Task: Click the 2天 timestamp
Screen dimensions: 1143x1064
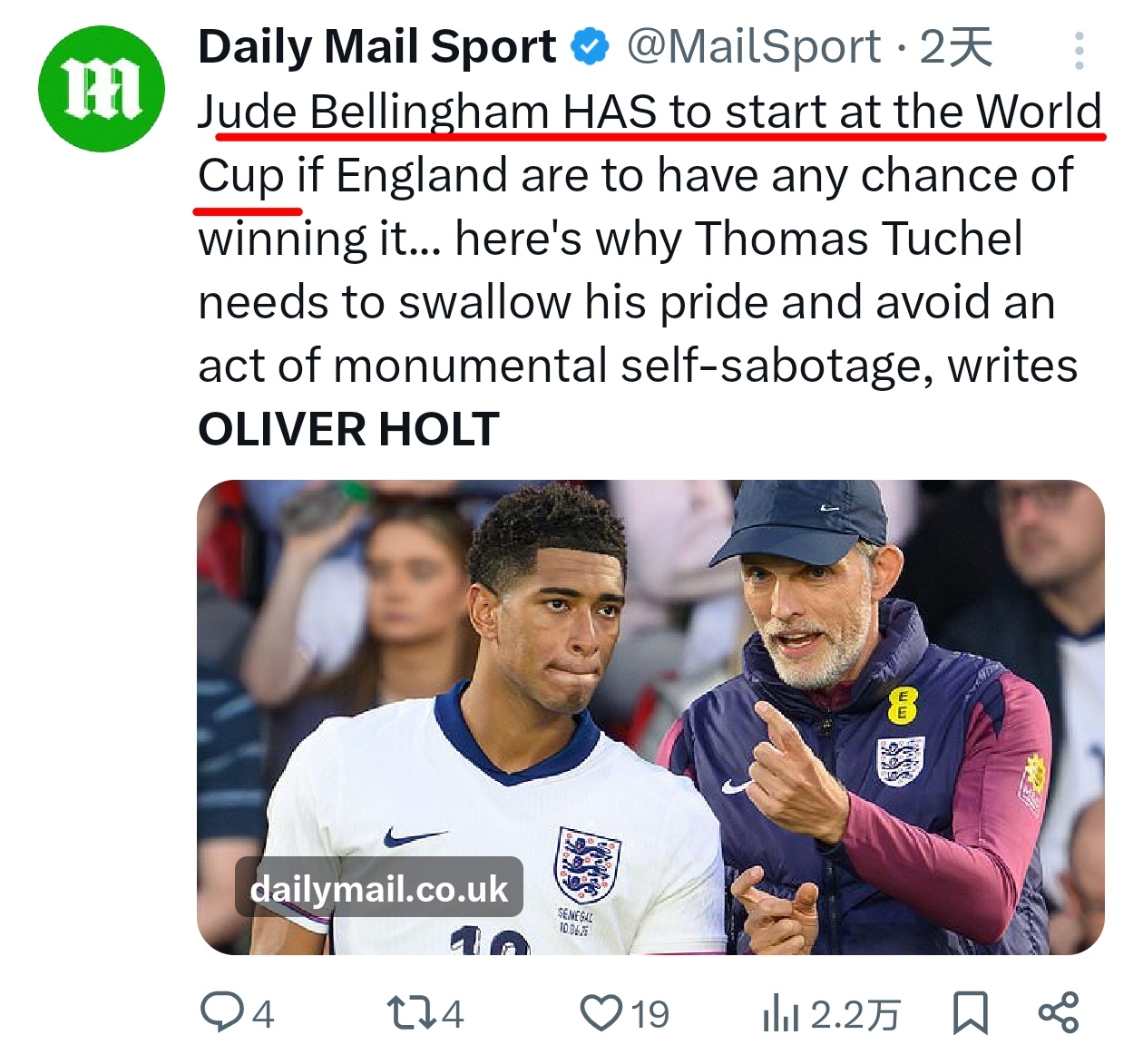Action: point(956,47)
